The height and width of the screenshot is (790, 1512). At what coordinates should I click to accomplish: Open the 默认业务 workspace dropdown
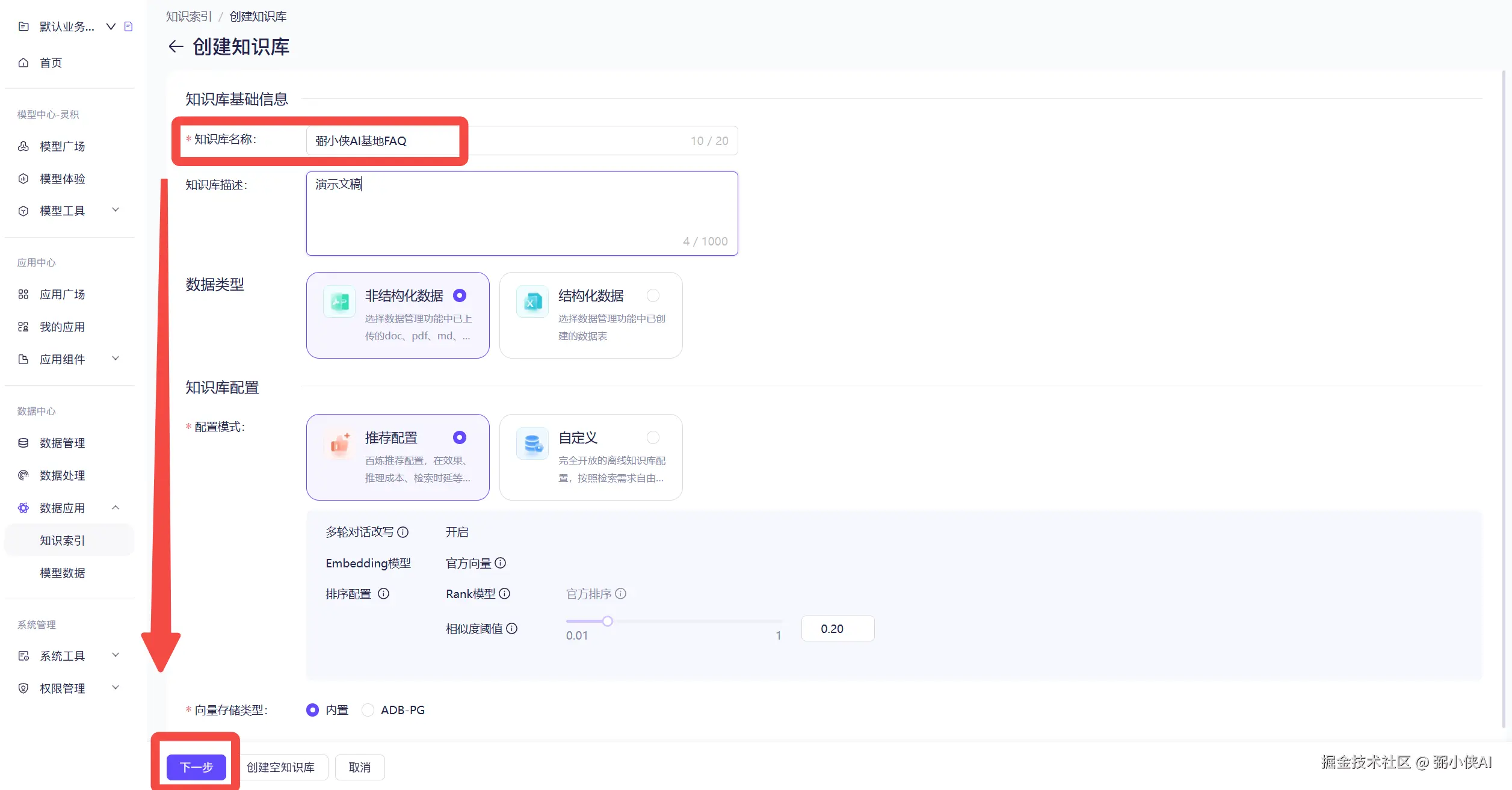tap(111, 26)
